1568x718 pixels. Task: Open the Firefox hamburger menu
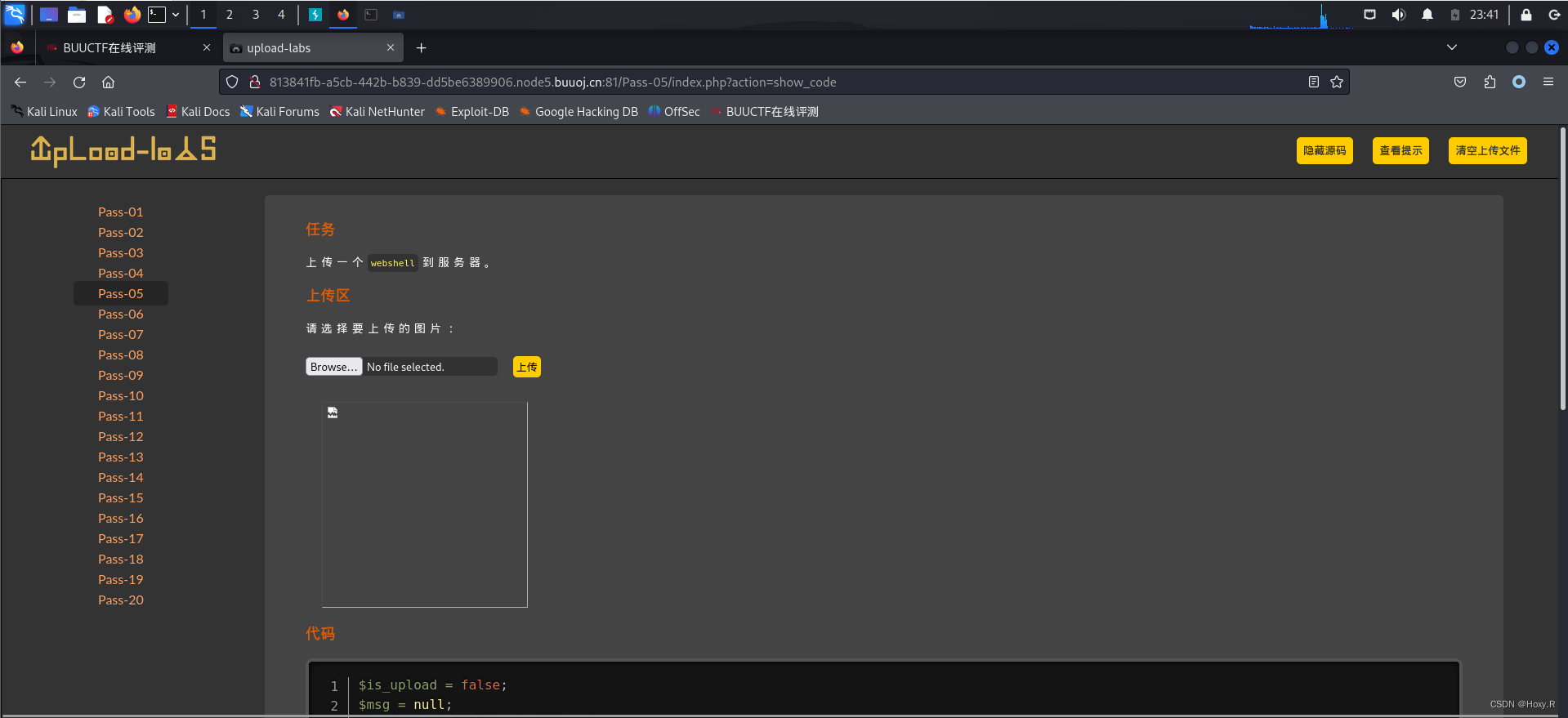tap(1548, 82)
